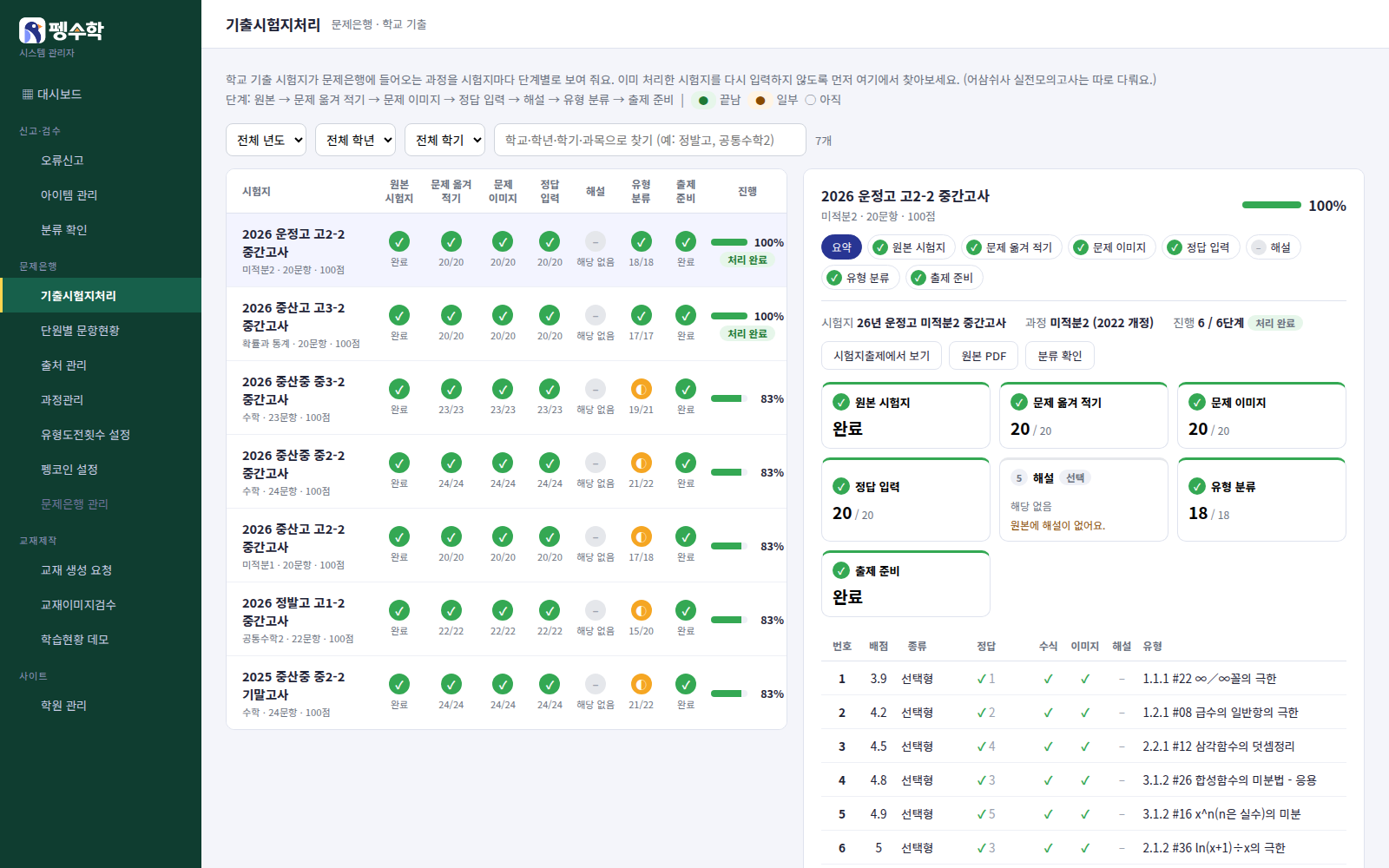This screenshot has height=868, width=1389.
Task: Click the dashboard grid icon beside 대시보드
Action: tap(28, 95)
